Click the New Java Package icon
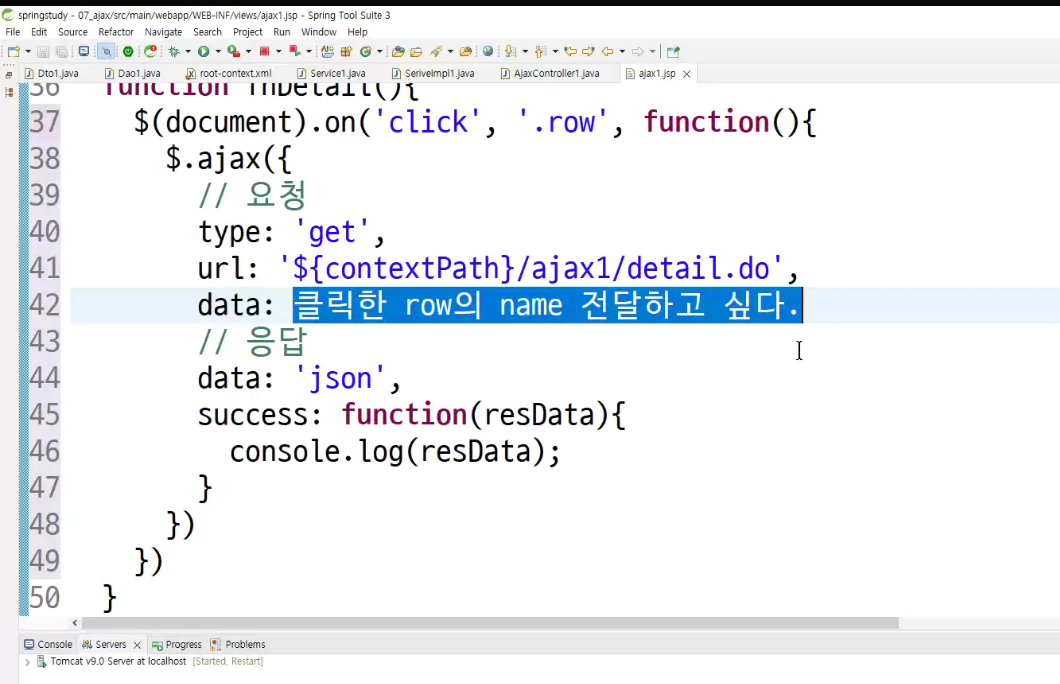The height and width of the screenshot is (684, 1060). coord(346,51)
